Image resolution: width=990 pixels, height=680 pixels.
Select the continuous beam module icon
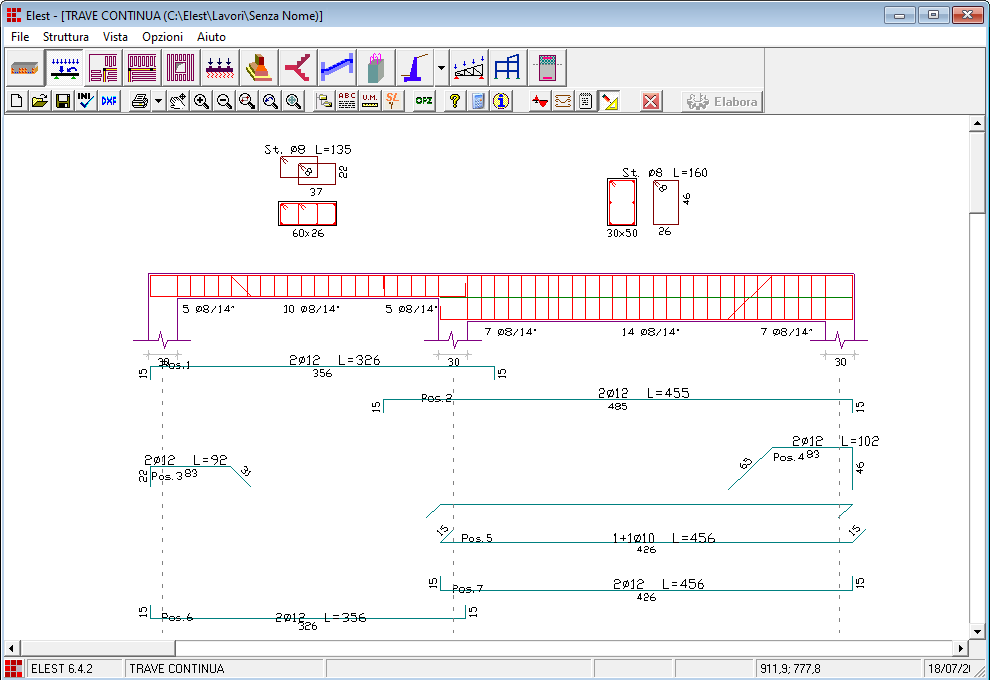tap(66, 67)
